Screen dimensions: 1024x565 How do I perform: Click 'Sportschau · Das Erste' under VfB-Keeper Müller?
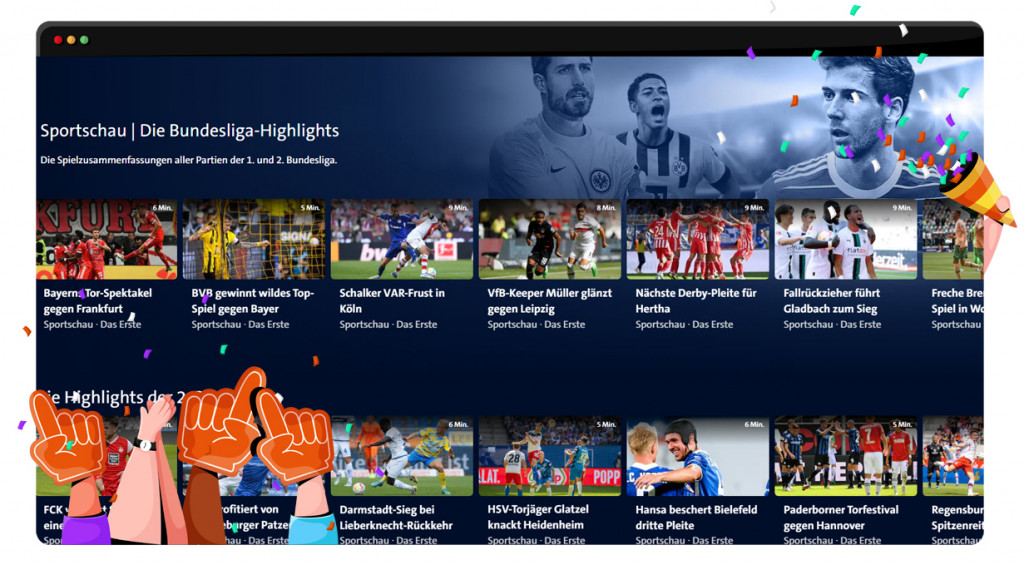coord(536,325)
